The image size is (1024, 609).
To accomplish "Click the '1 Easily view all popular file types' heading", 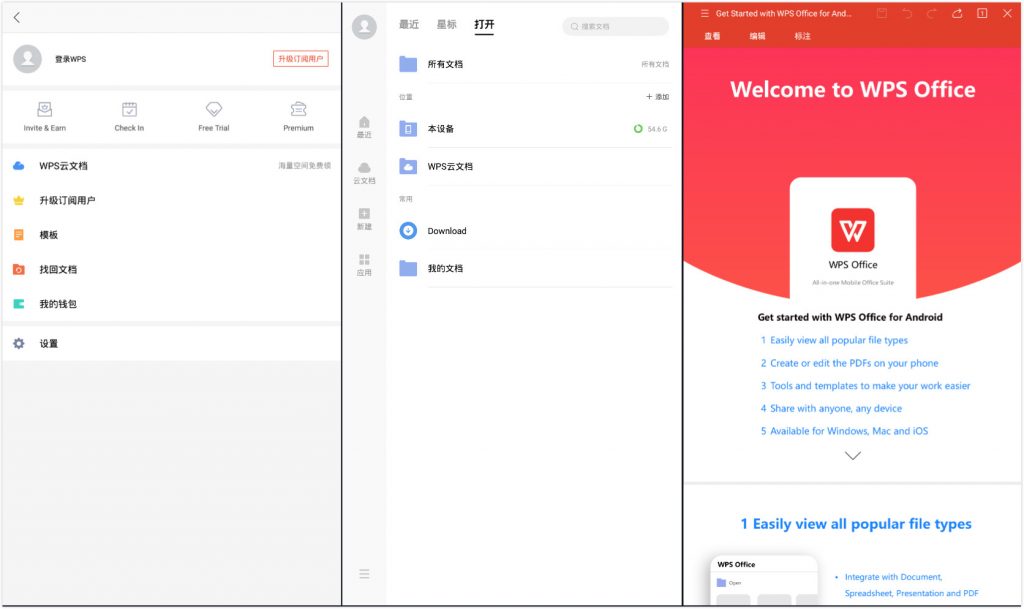I will click(856, 524).
